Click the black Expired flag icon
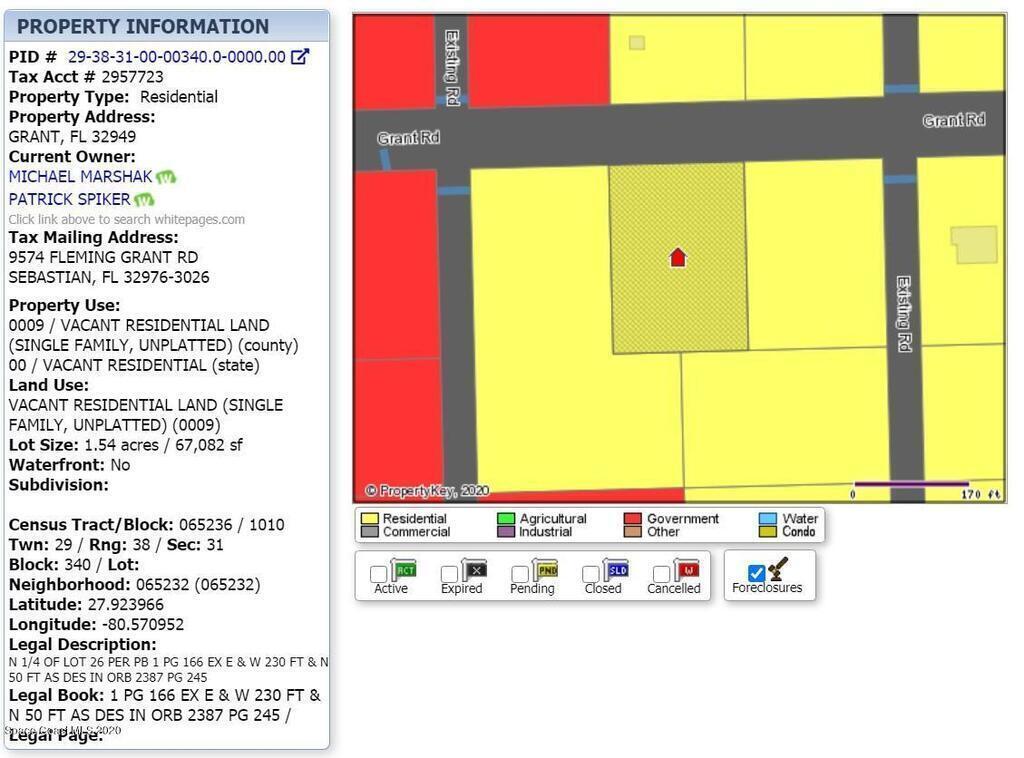1024x758 pixels. point(475,570)
